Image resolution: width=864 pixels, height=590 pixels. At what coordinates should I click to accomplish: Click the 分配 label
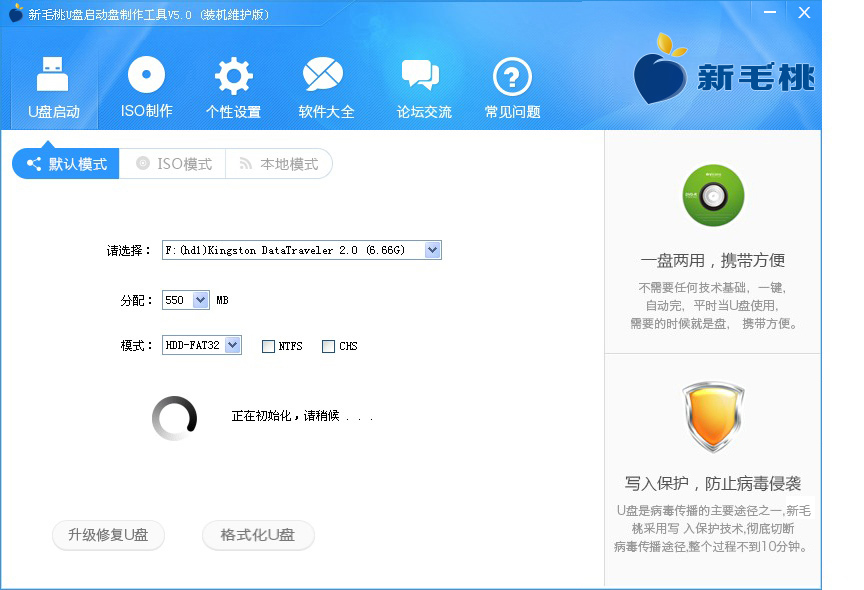tap(136, 301)
